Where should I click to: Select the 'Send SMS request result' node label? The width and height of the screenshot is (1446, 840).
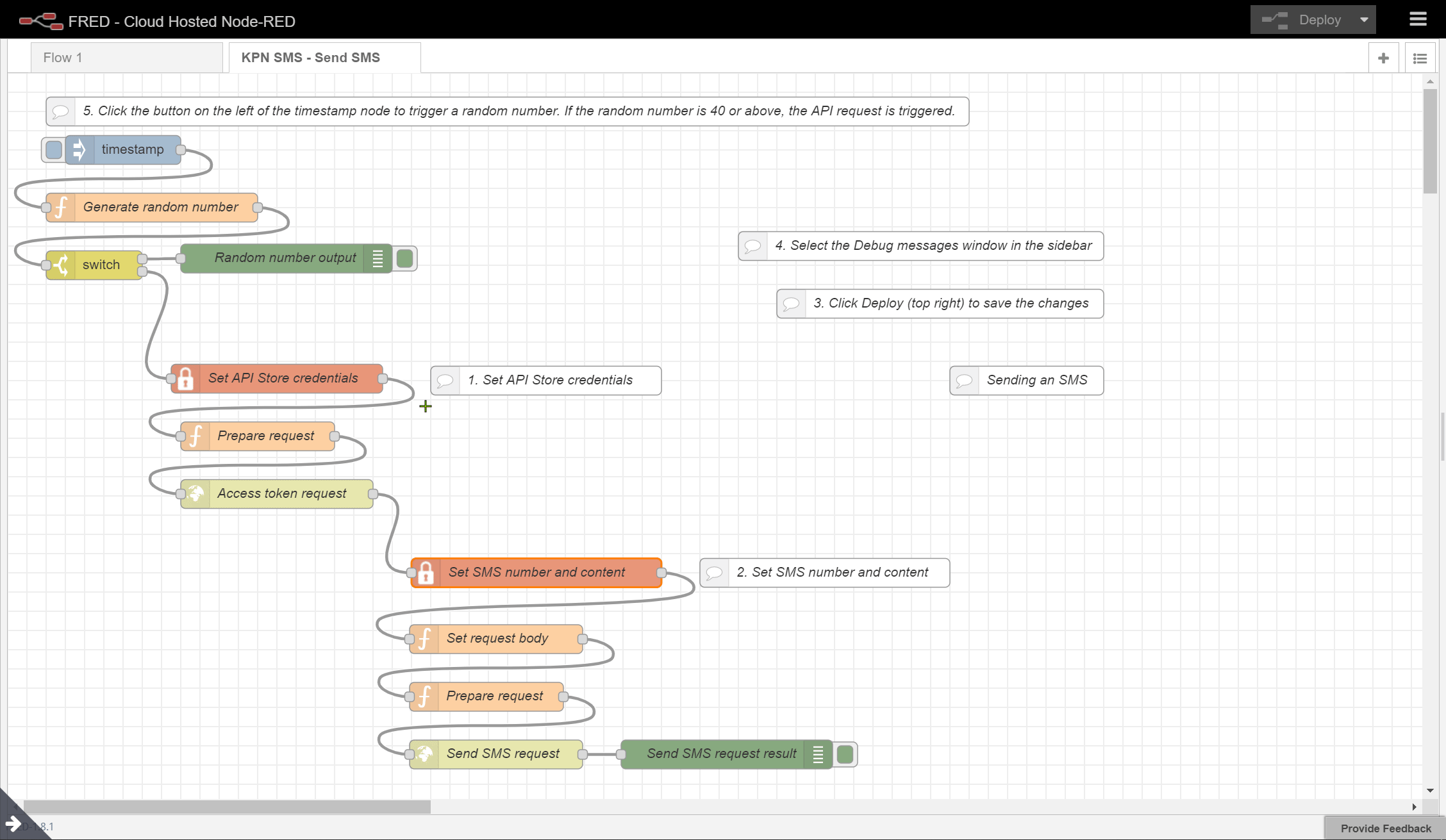[x=722, y=754]
